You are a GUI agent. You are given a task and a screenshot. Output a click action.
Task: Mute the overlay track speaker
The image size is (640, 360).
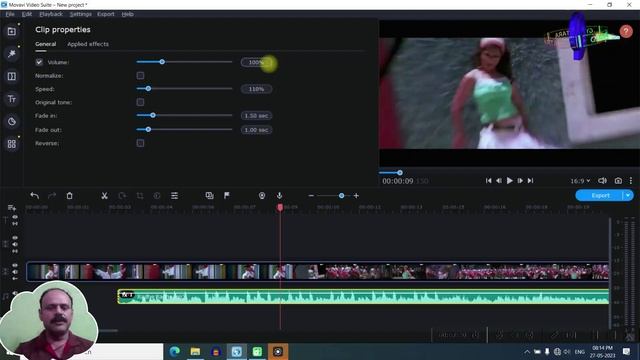pos(15,244)
